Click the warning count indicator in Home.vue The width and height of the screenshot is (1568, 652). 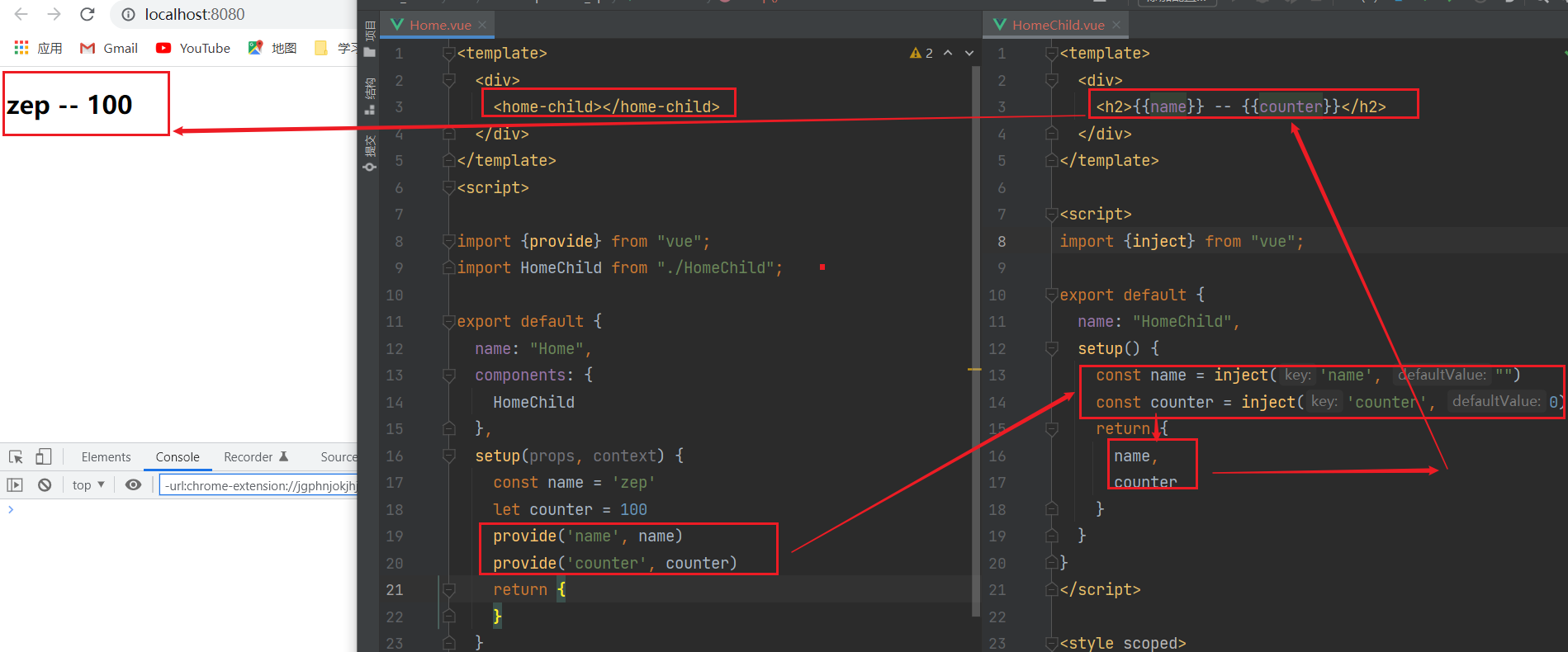click(921, 53)
